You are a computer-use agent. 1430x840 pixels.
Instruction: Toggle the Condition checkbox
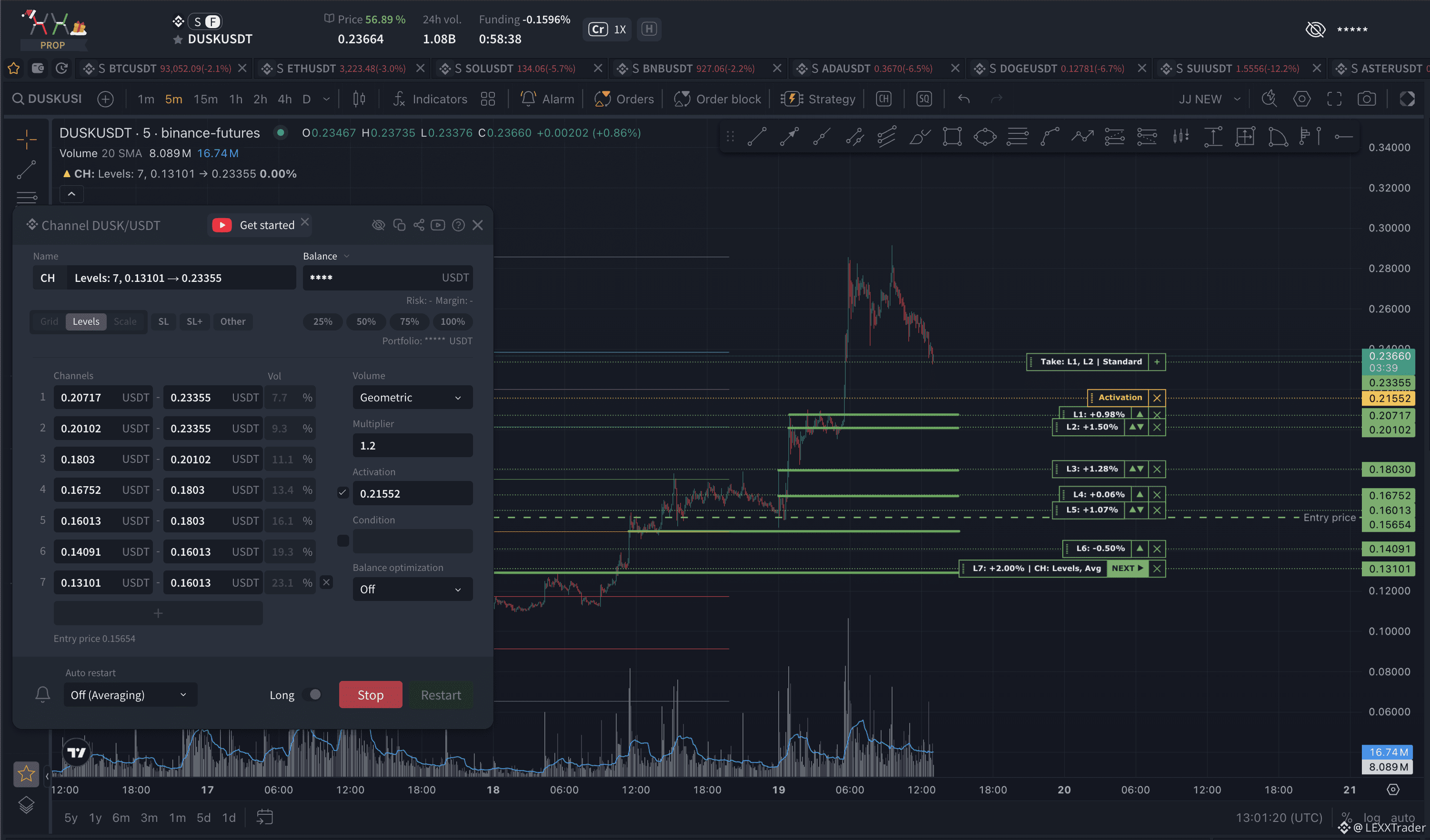(x=343, y=540)
